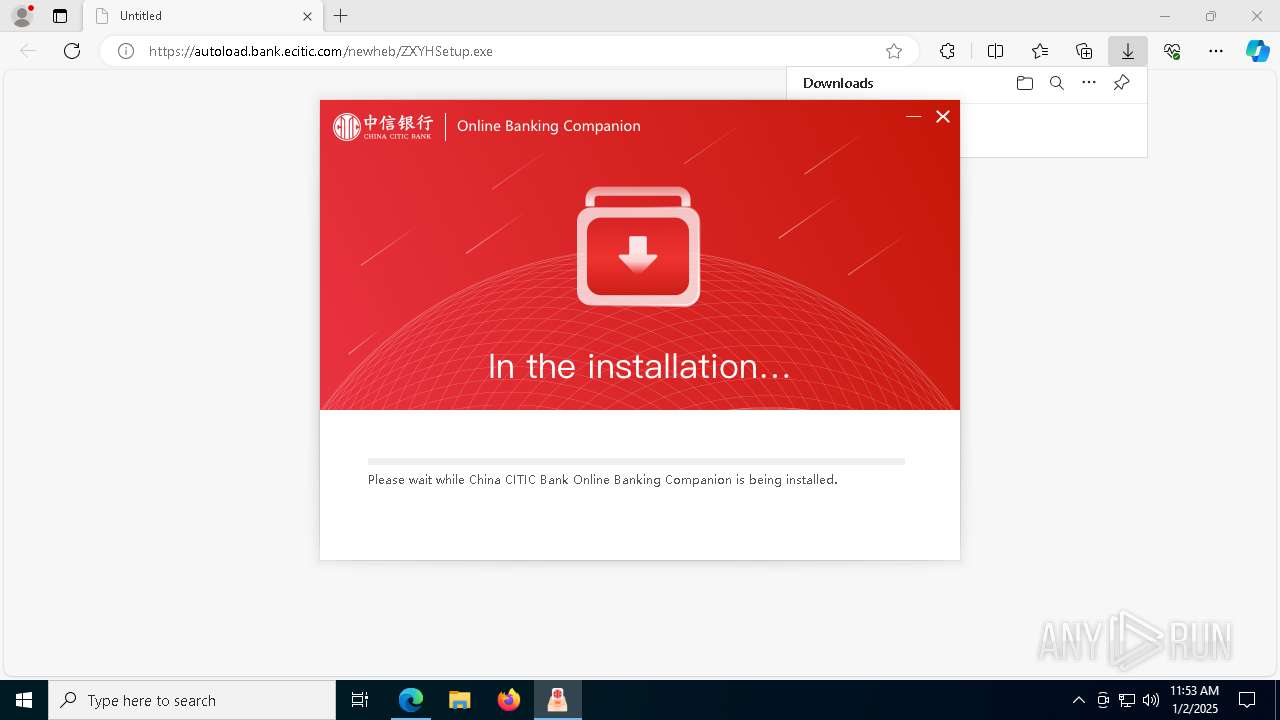This screenshot has width=1280, height=720.
Task: Refresh the current page
Action: (x=72, y=51)
